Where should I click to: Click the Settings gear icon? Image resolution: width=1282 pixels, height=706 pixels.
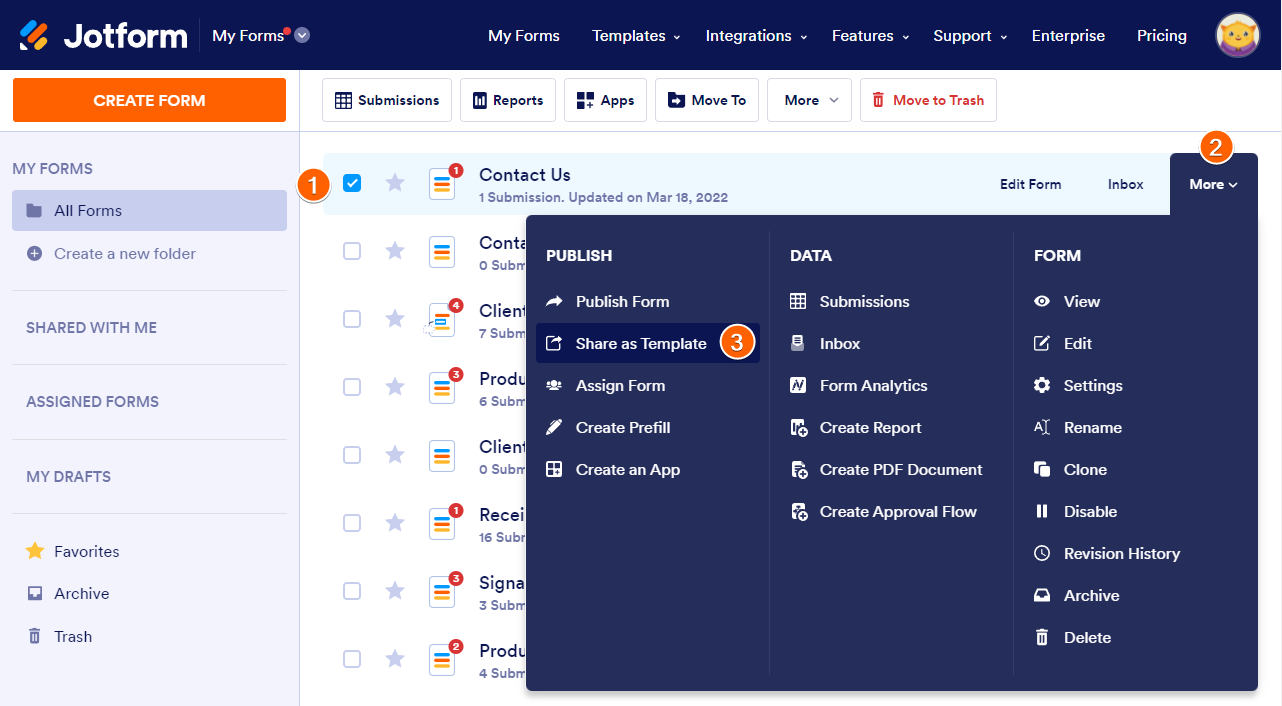[1042, 385]
